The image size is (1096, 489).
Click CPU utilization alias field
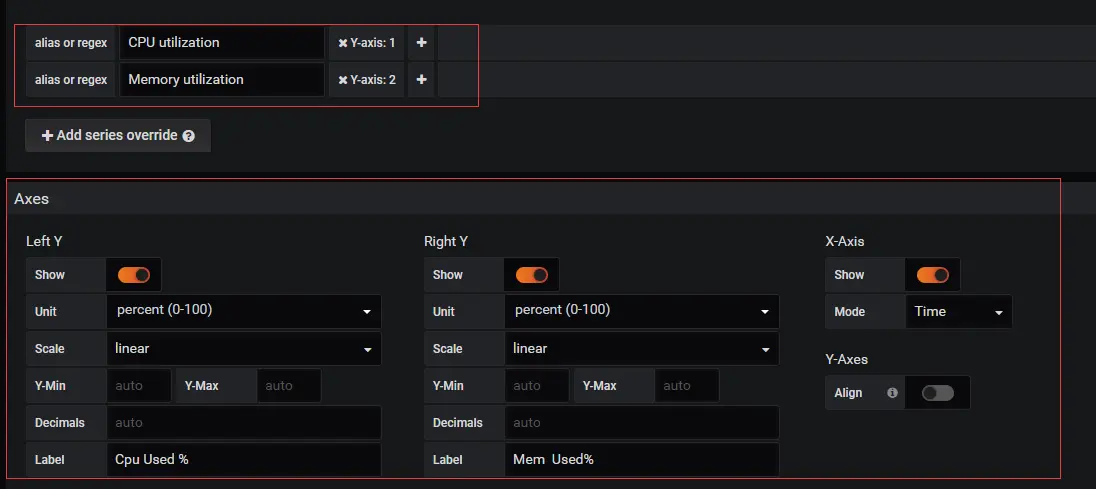pos(221,43)
